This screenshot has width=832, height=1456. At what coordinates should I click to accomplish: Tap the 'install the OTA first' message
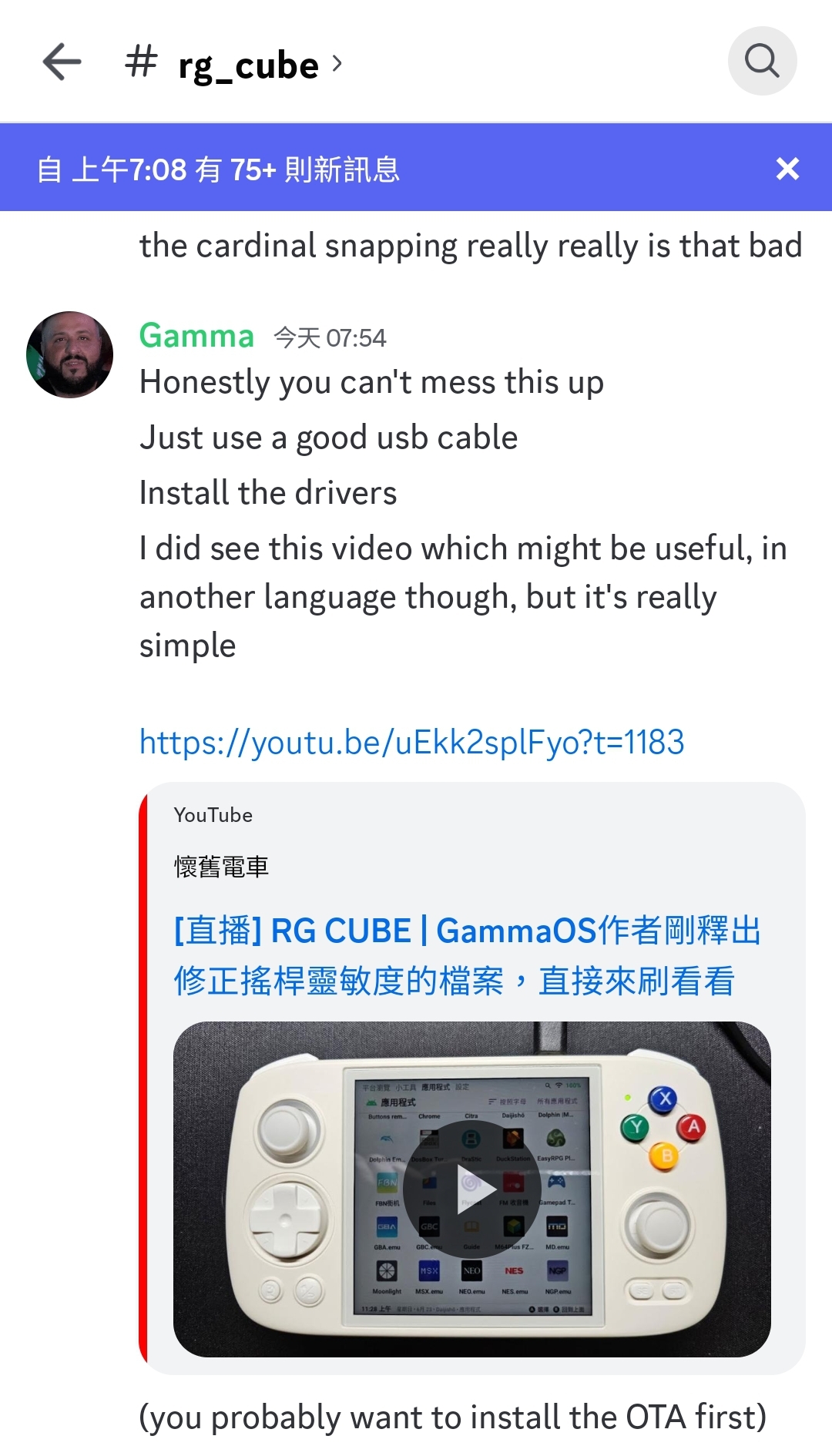coord(452,1417)
